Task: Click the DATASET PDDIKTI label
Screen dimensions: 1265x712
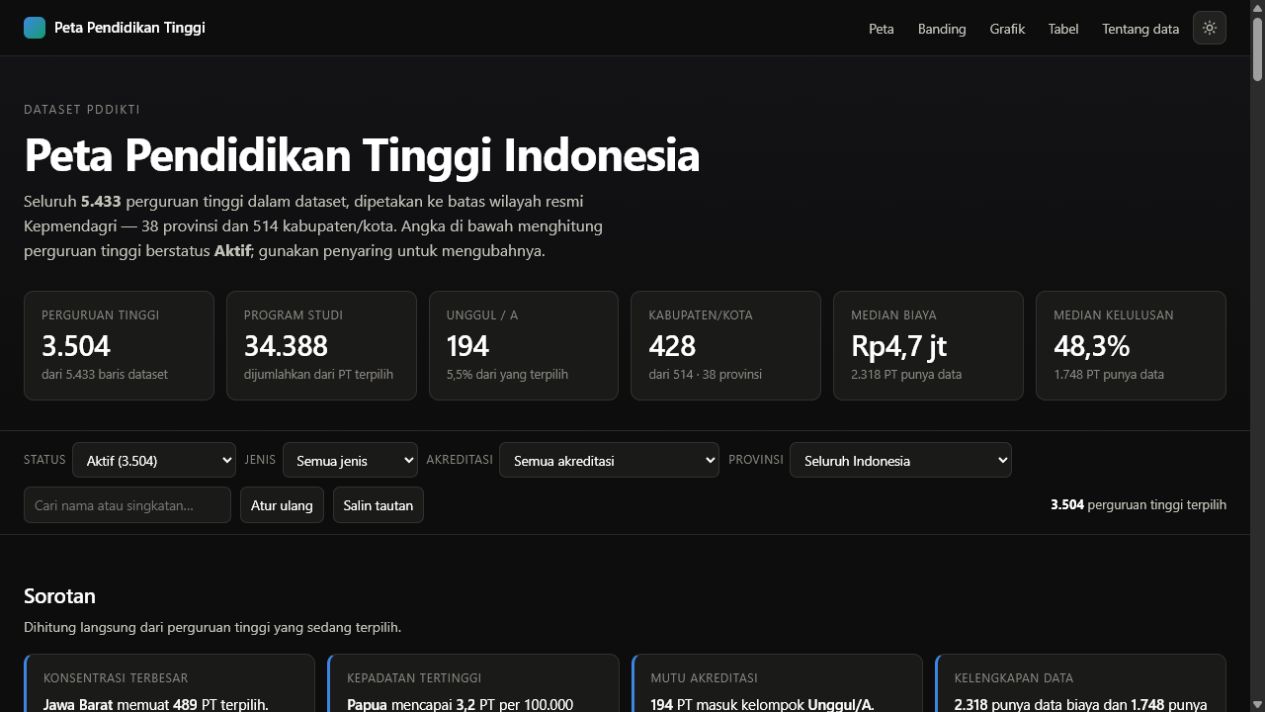Action: [82, 110]
